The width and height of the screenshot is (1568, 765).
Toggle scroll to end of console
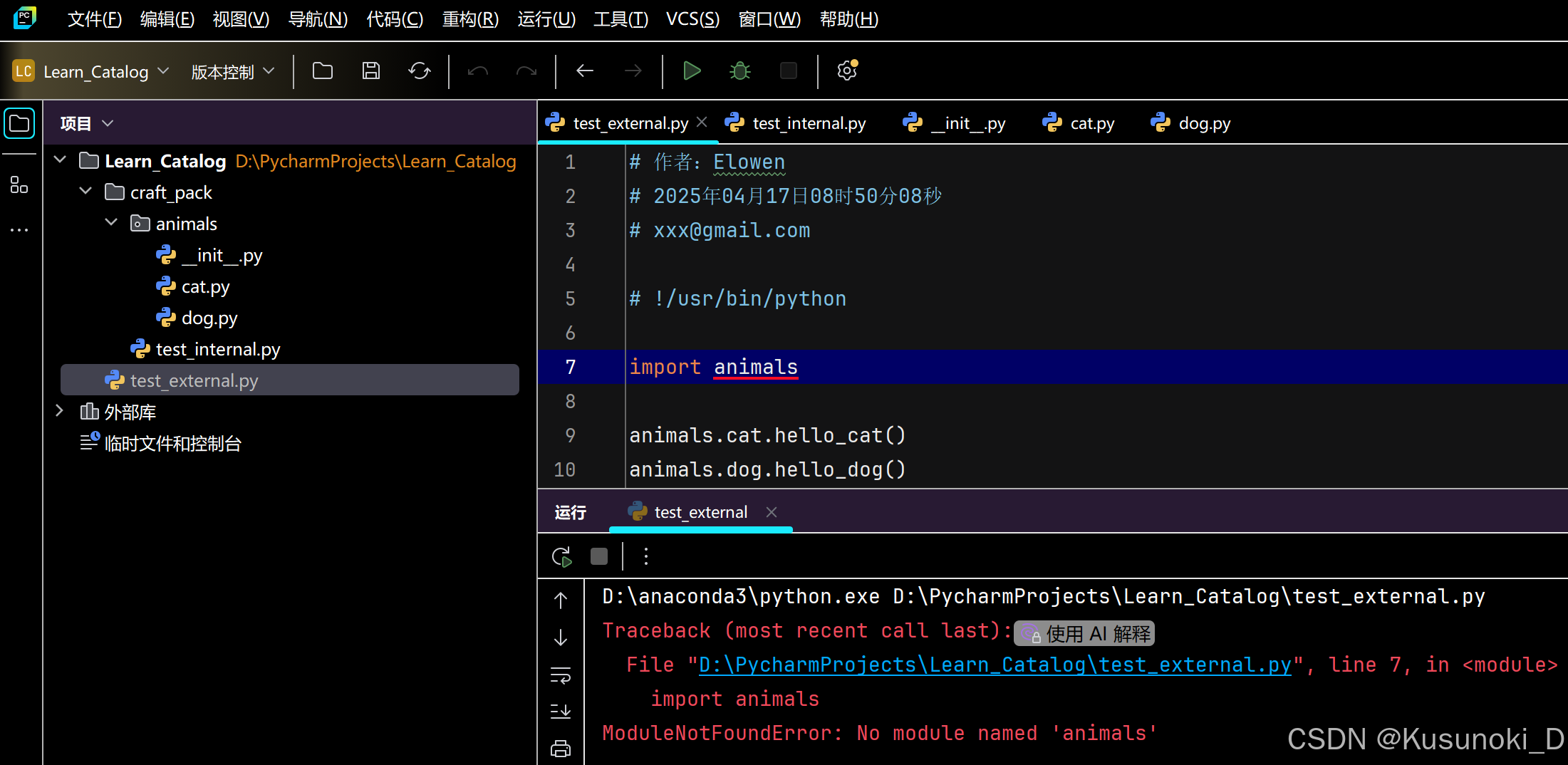[561, 711]
